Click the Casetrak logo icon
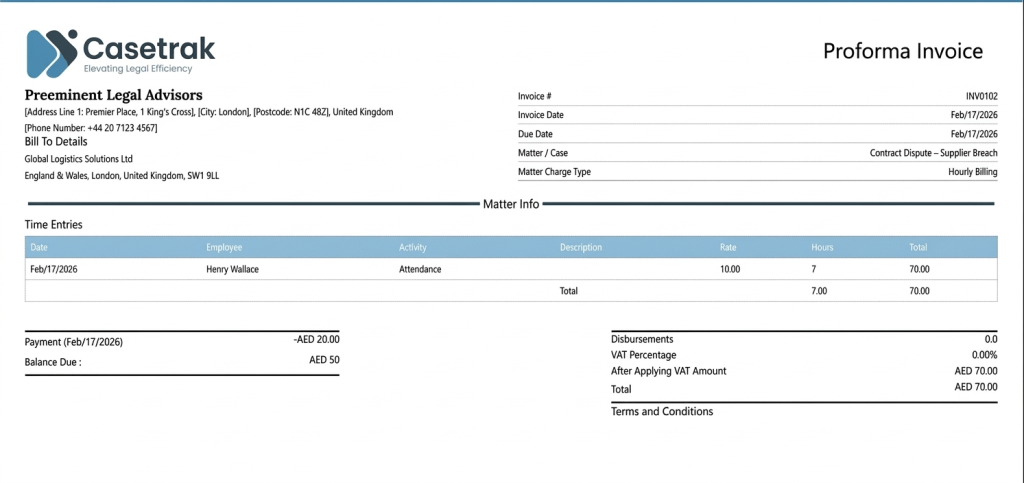Viewport: 1024px width, 483px height. [52, 53]
